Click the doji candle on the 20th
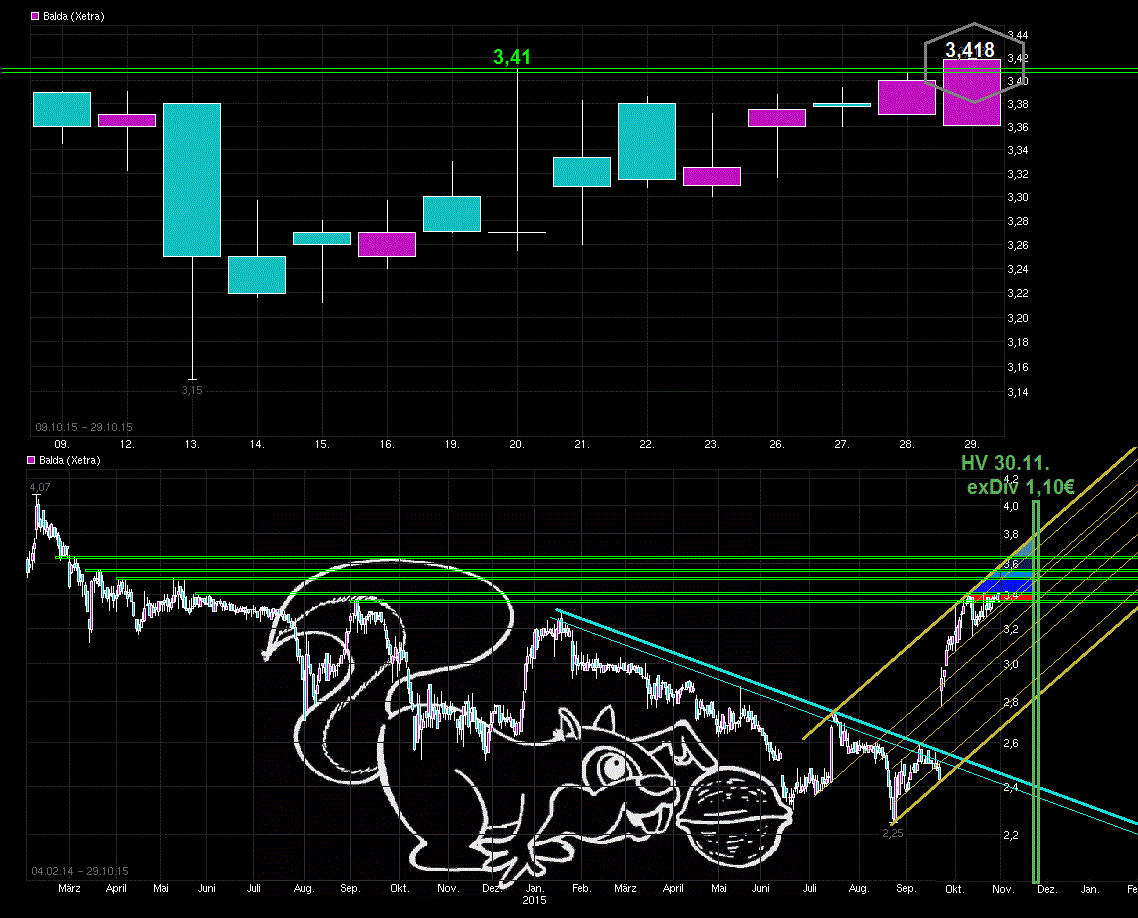Screen dimensions: 1138x918 [x=517, y=232]
